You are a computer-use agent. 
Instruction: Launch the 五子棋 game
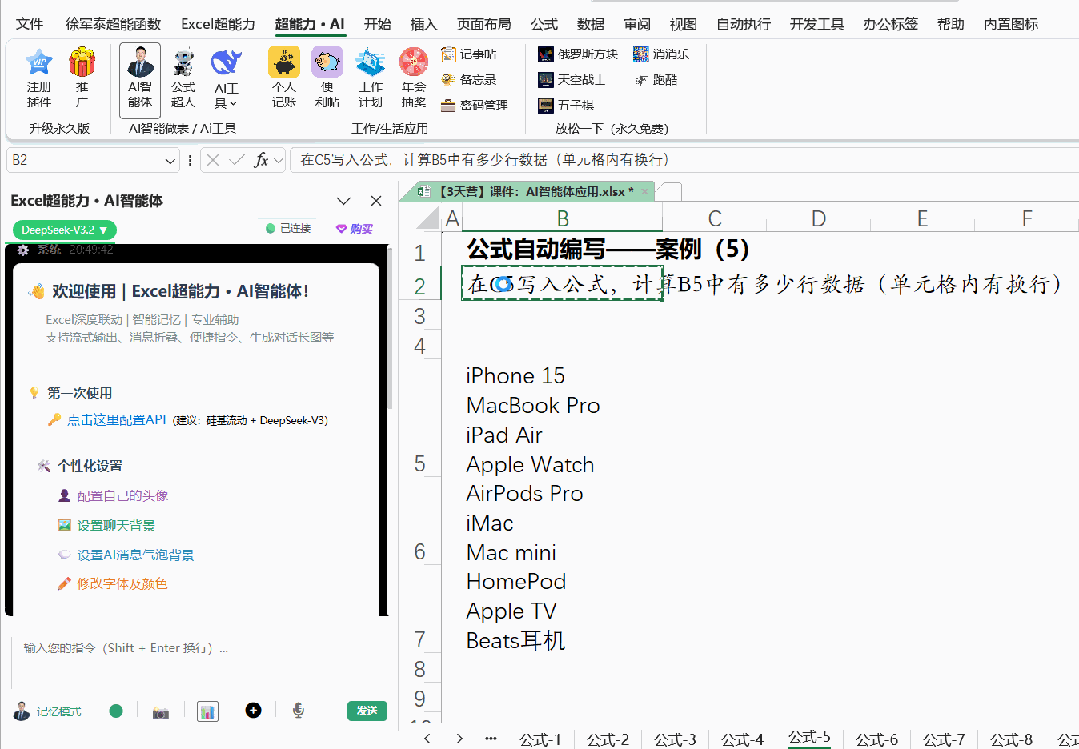click(x=566, y=105)
